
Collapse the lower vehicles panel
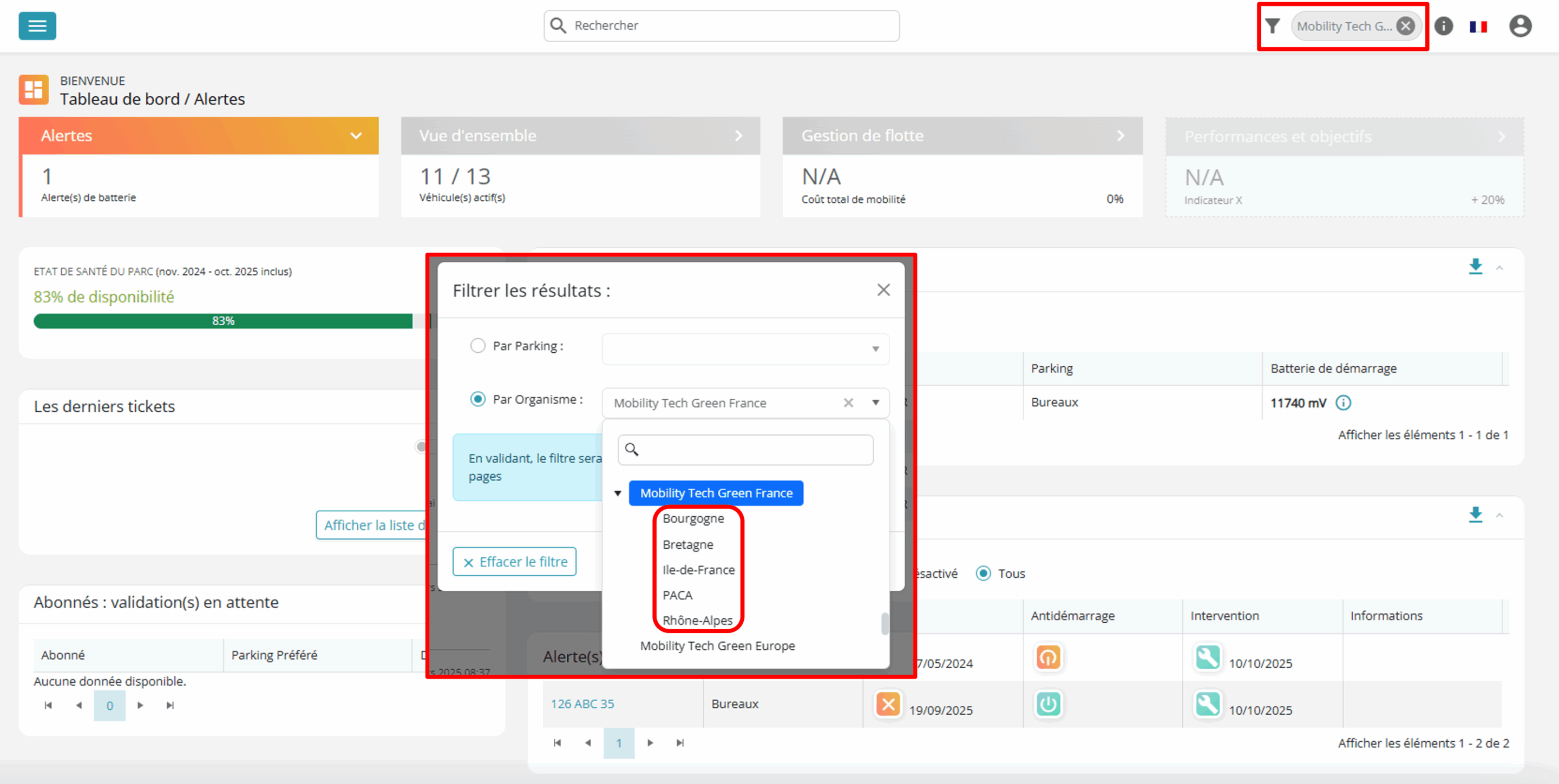tap(1499, 516)
